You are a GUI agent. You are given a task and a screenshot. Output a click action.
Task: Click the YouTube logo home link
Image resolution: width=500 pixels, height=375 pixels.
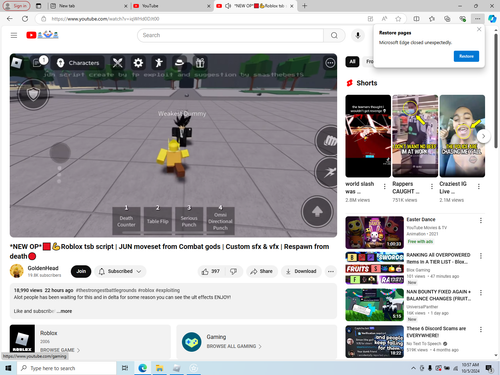[x=42, y=35]
